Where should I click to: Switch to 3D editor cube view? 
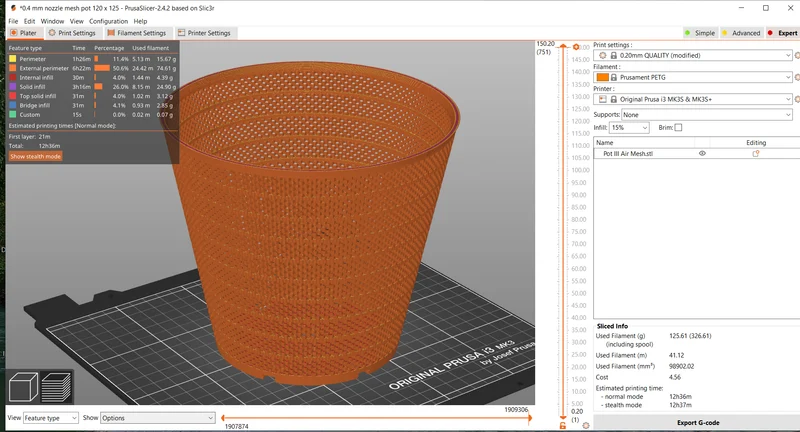click(23, 387)
